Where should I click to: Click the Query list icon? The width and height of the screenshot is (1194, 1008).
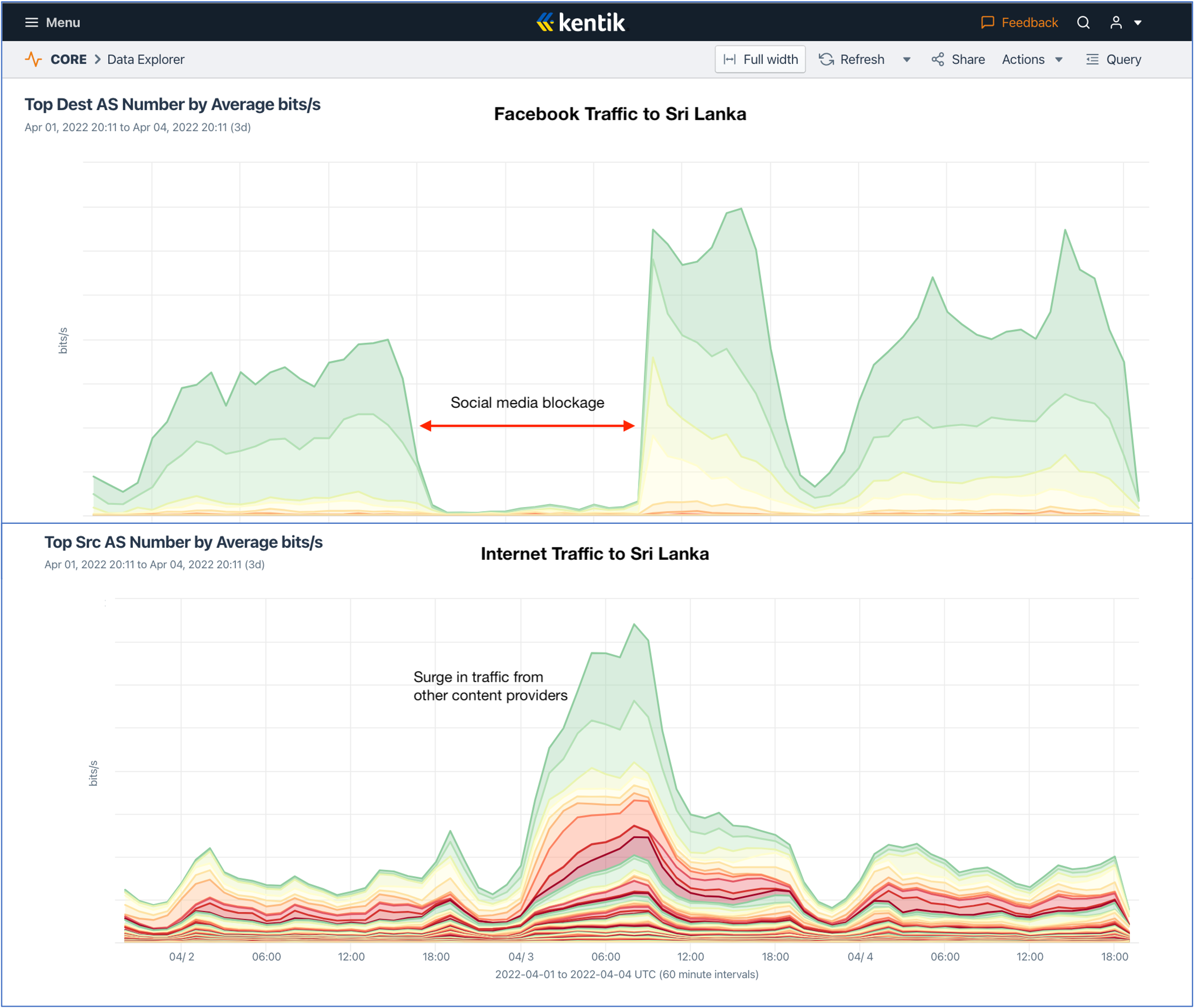1092,59
